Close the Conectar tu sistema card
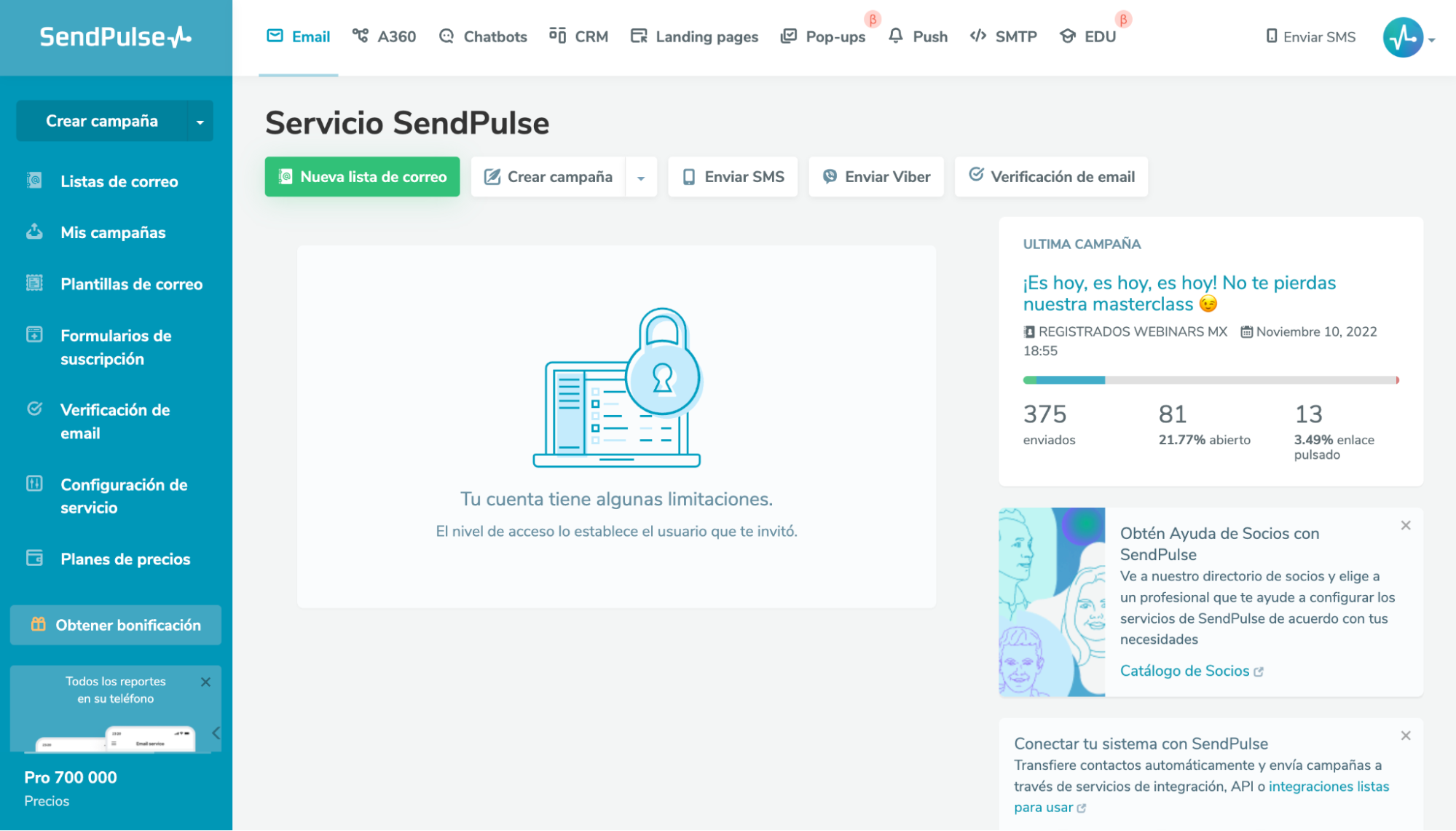1456x831 pixels. click(x=1406, y=736)
